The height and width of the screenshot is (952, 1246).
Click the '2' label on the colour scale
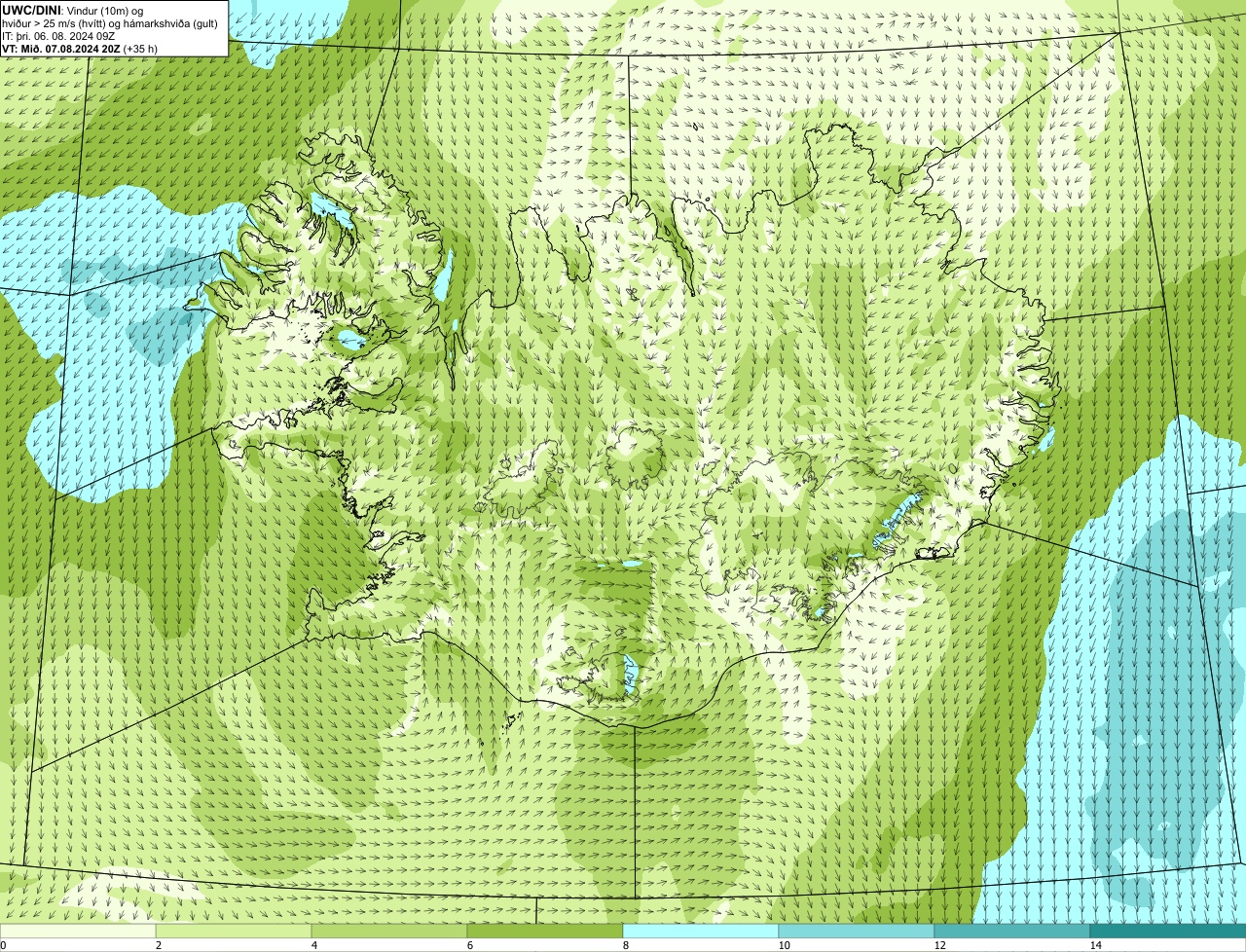tap(158, 945)
